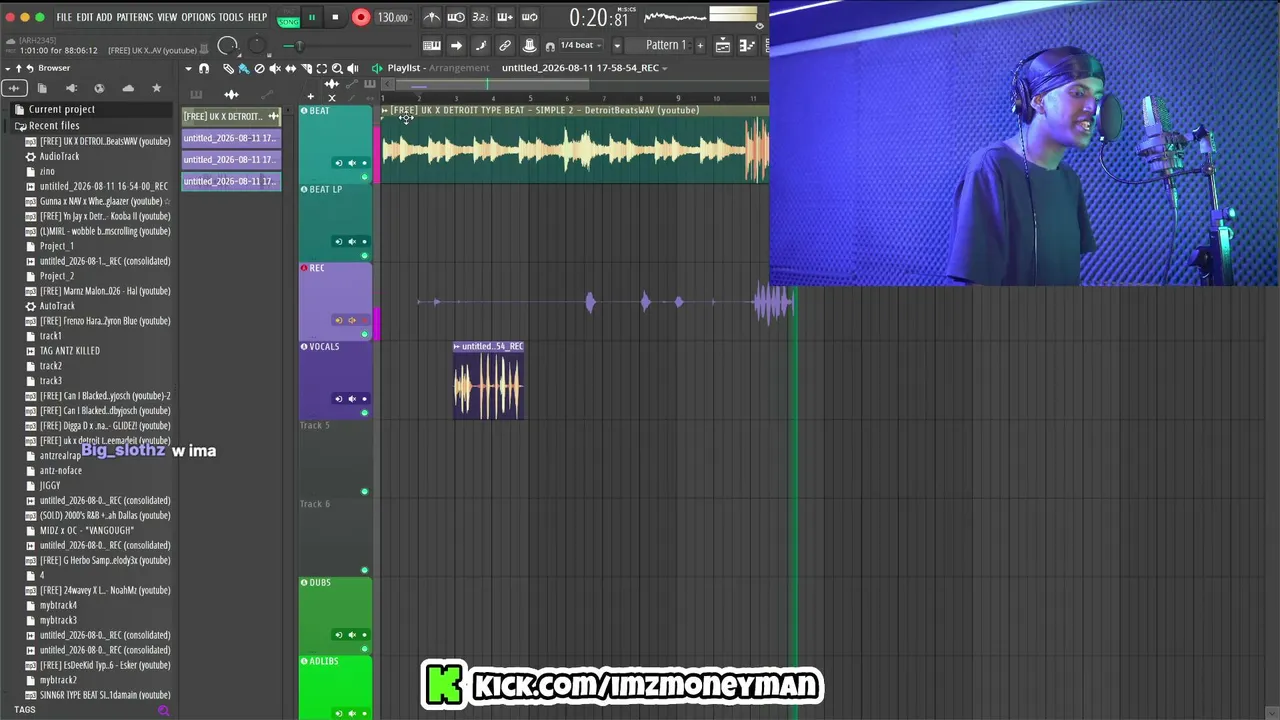Screen dimensions: 1280x720
Task: Select TAG ANTZ KILLED file
Action: coord(69,351)
